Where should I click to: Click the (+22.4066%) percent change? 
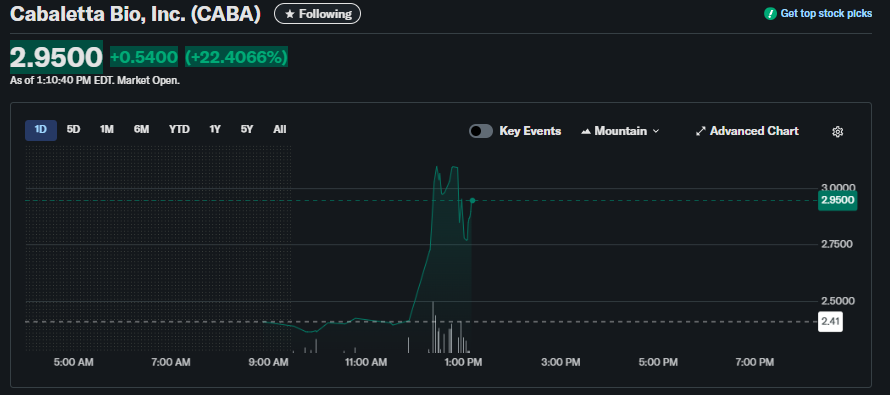pos(236,57)
